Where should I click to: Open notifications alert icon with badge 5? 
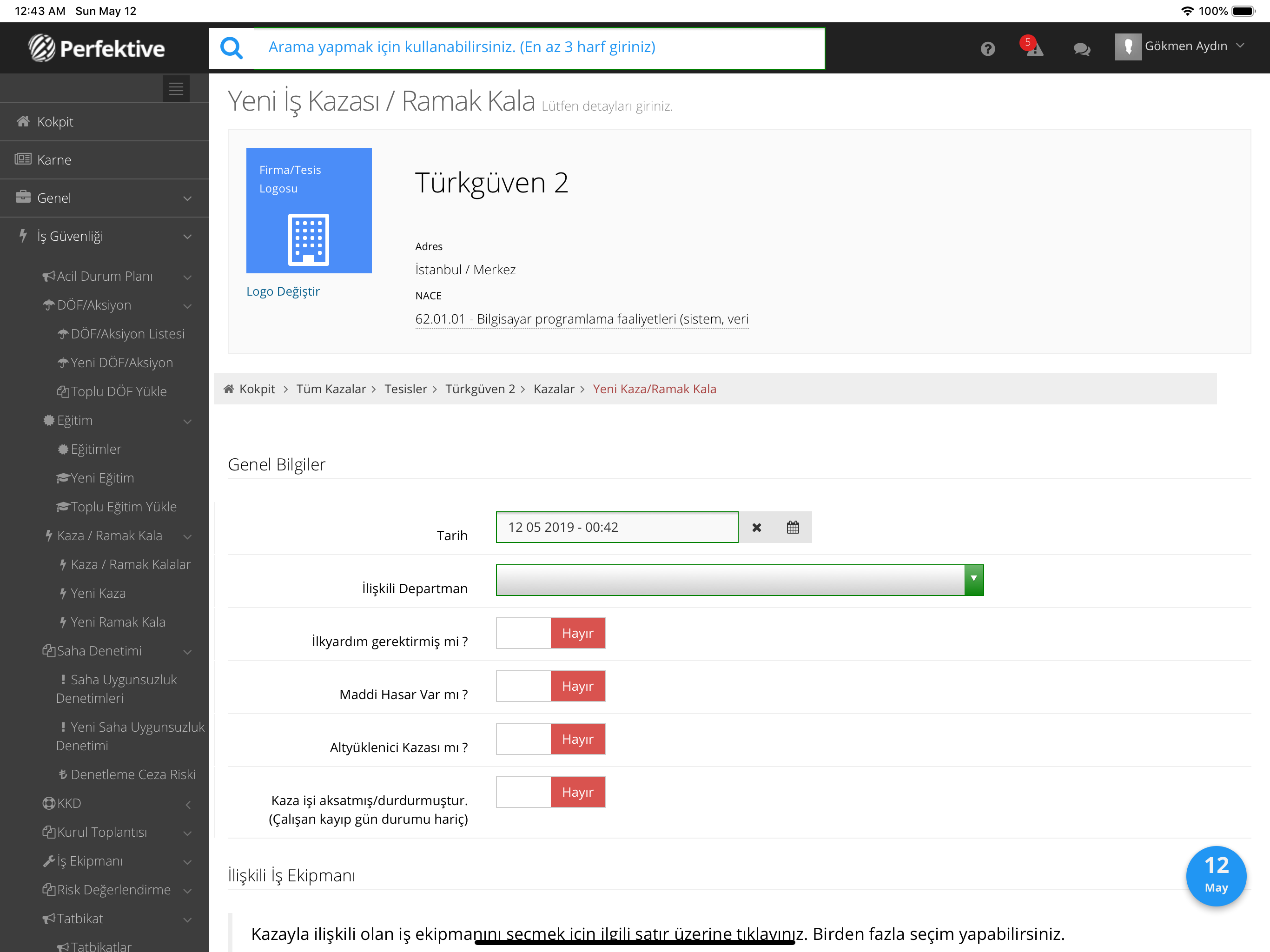coord(1032,47)
